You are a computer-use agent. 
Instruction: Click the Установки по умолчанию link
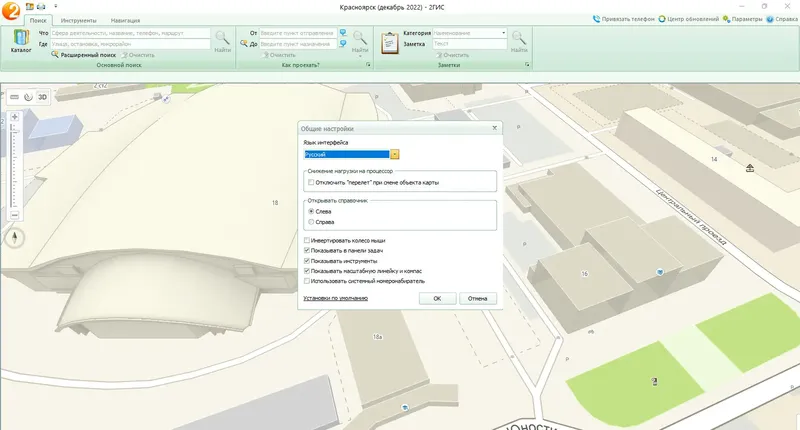335,298
